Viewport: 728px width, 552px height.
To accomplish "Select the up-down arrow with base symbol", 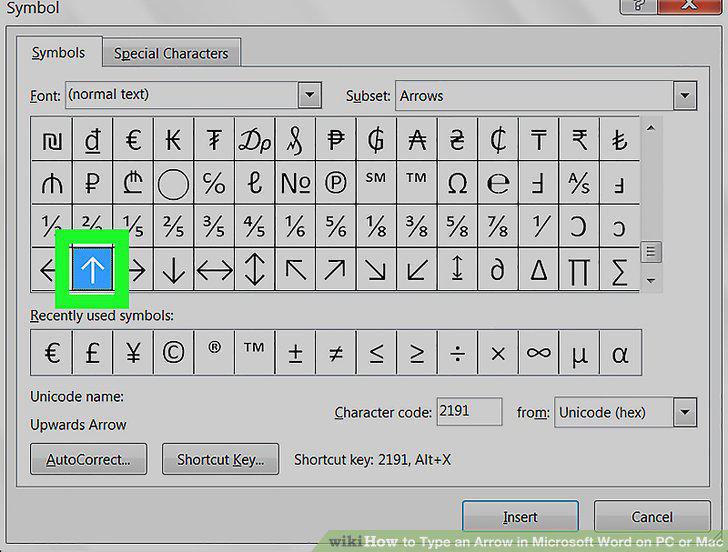I will (x=457, y=270).
